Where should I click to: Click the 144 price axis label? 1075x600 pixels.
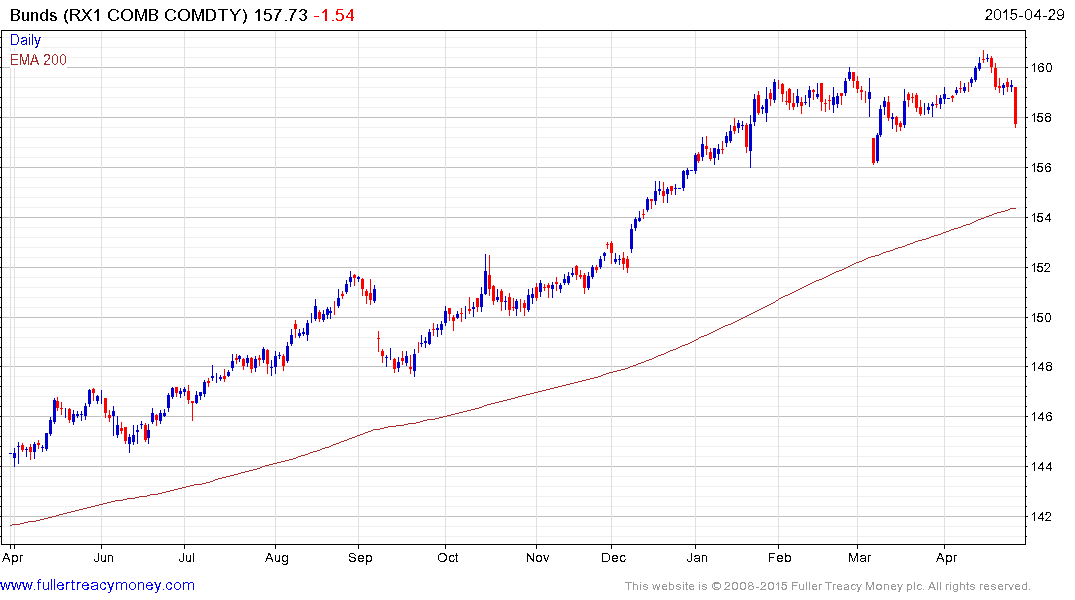point(1042,466)
